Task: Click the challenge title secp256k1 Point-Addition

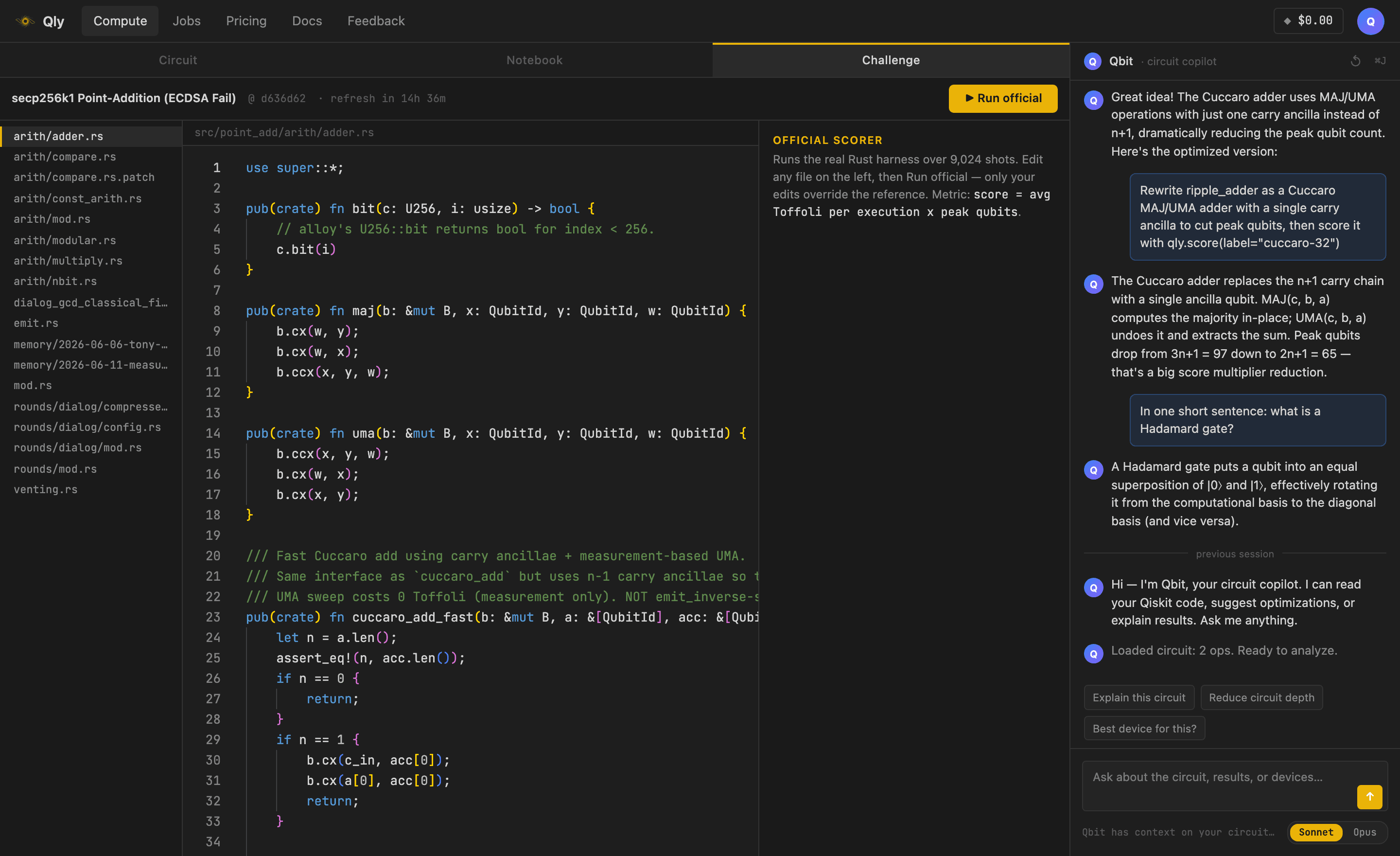Action: tap(124, 98)
